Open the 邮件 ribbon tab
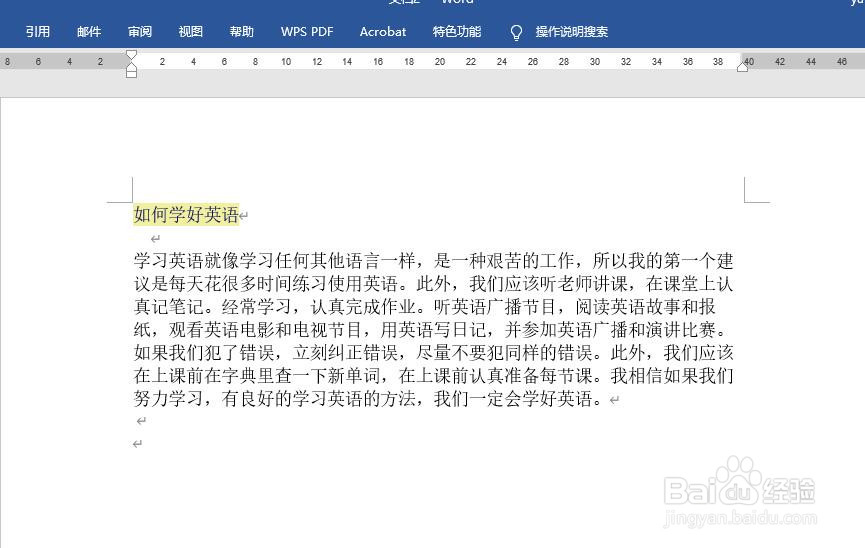865x548 pixels. (x=89, y=31)
